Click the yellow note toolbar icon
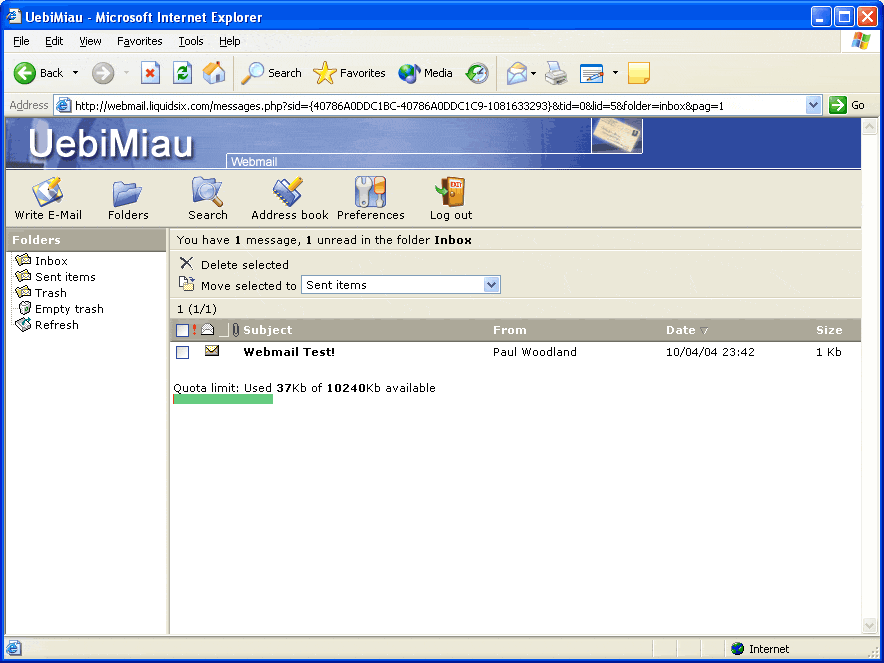The width and height of the screenshot is (884, 663). [x=638, y=73]
